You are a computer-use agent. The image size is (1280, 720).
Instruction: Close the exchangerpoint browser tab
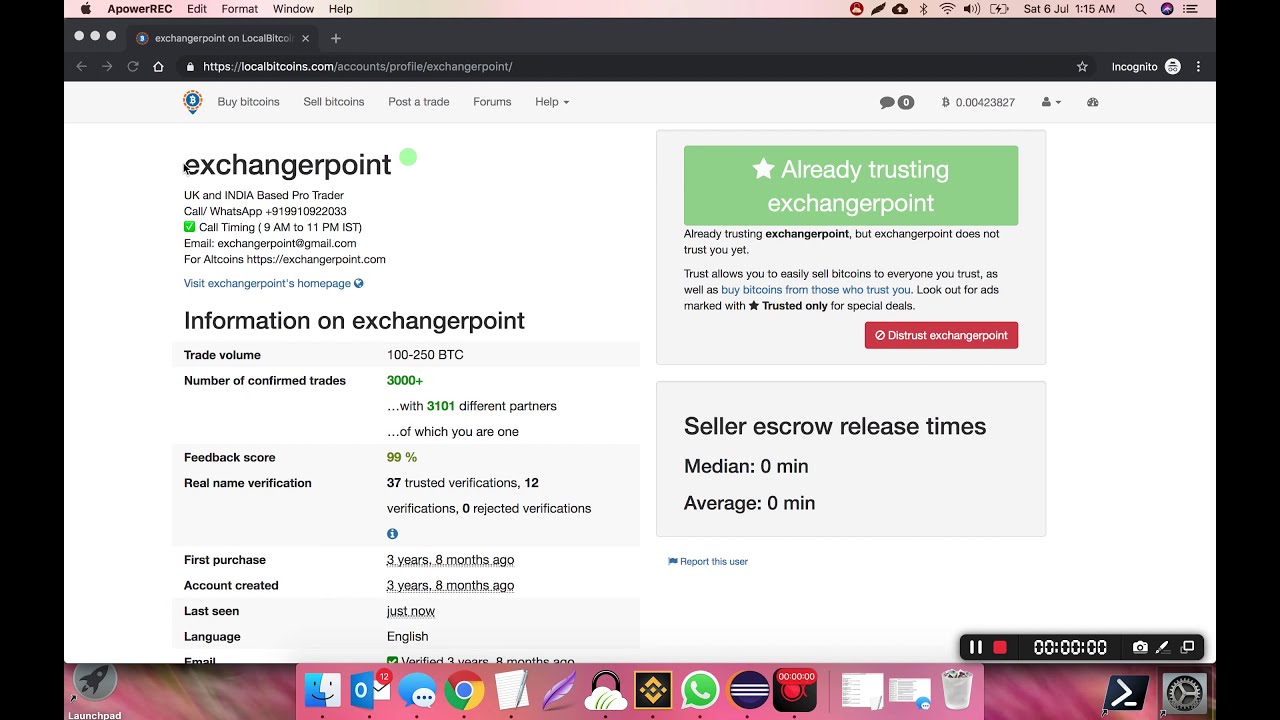305,38
